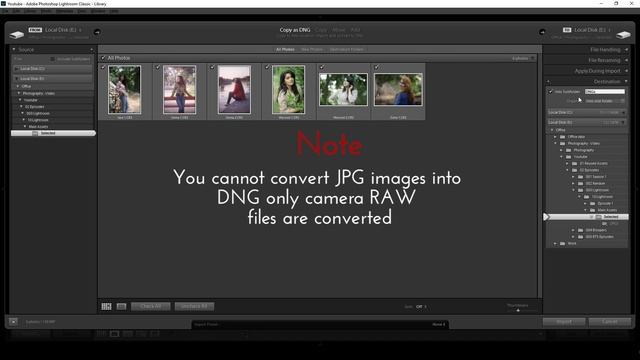The image size is (640, 360).
Task: Open the FROM Local Disk source dropdown
Action: [63, 30]
